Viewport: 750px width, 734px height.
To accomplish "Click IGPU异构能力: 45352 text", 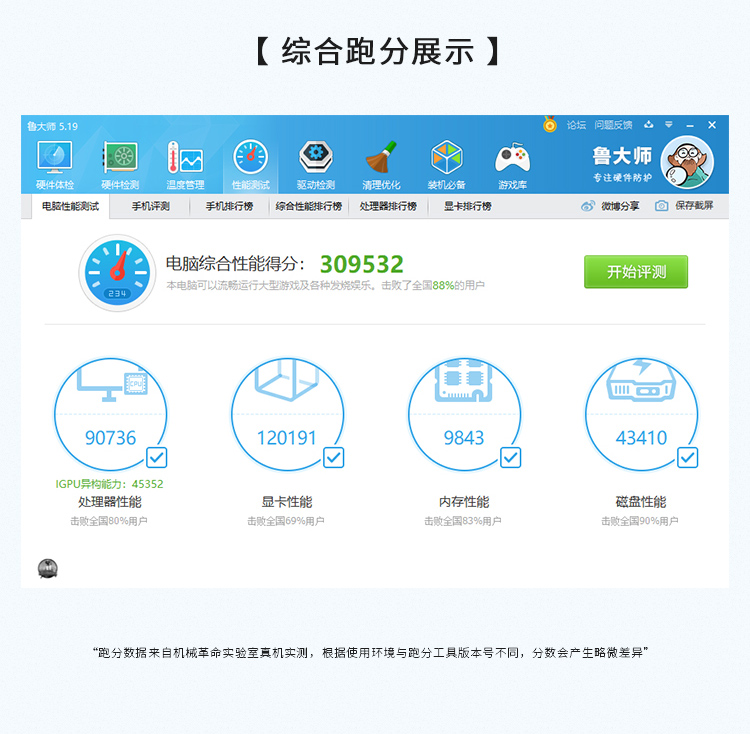I will pos(110,484).
